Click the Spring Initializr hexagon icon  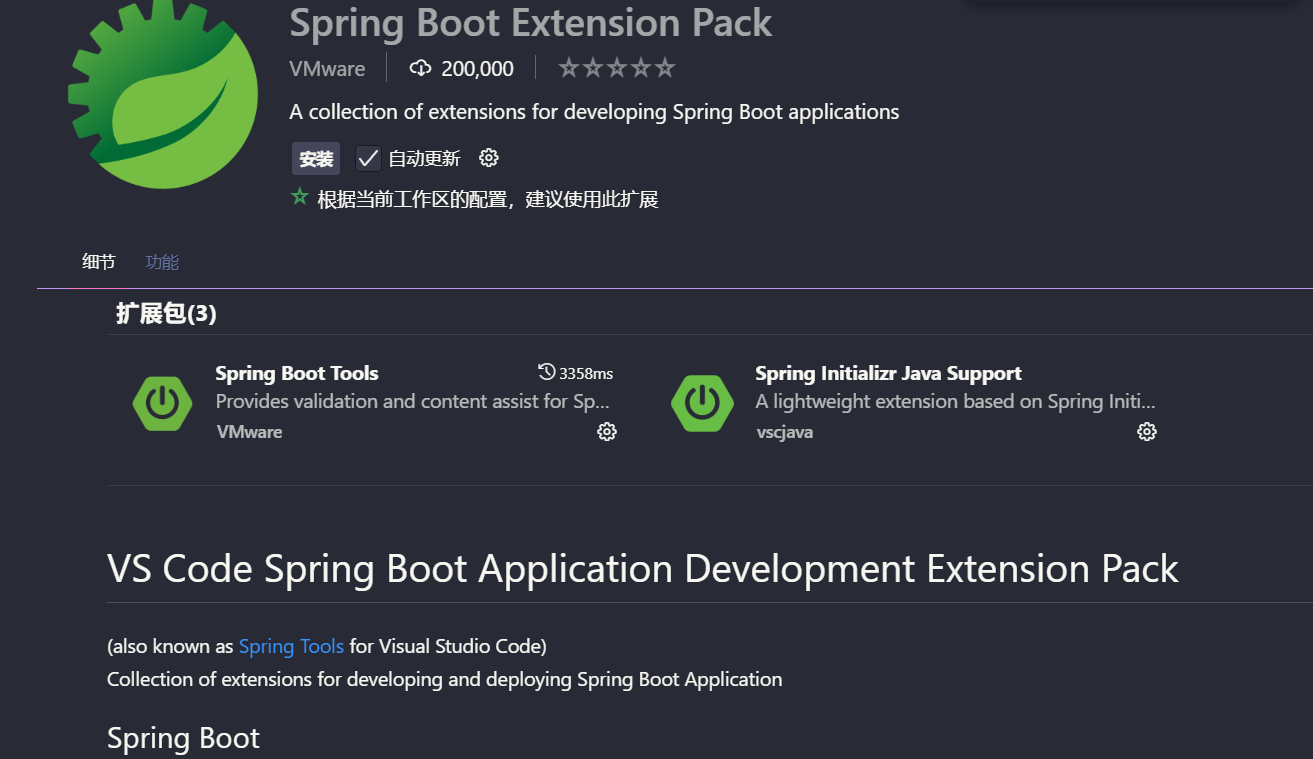(x=702, y=403)
